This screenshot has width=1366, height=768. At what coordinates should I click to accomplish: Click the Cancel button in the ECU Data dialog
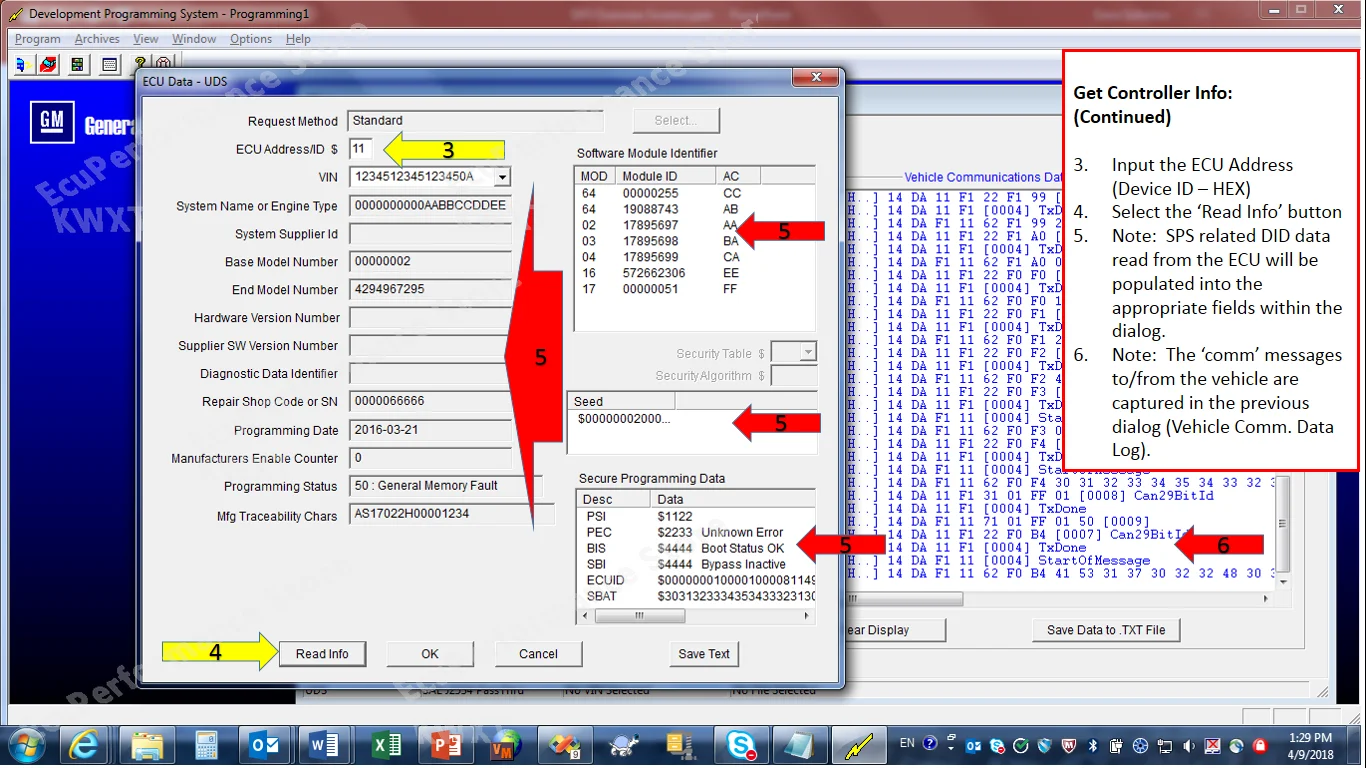coord(538,654)
